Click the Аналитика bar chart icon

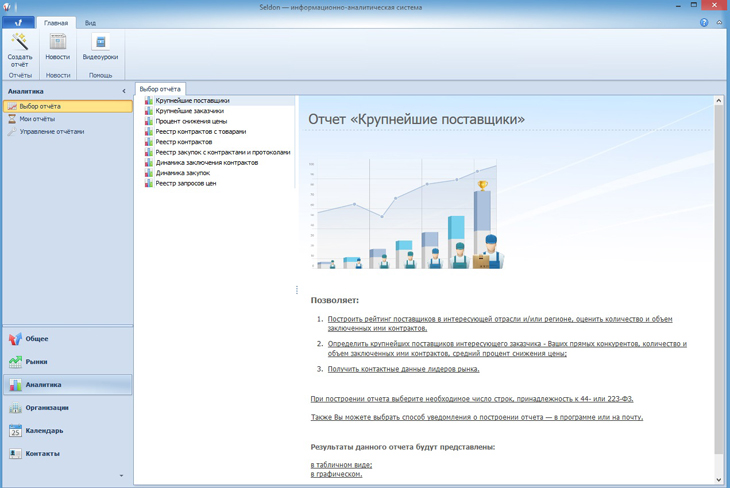15,385
